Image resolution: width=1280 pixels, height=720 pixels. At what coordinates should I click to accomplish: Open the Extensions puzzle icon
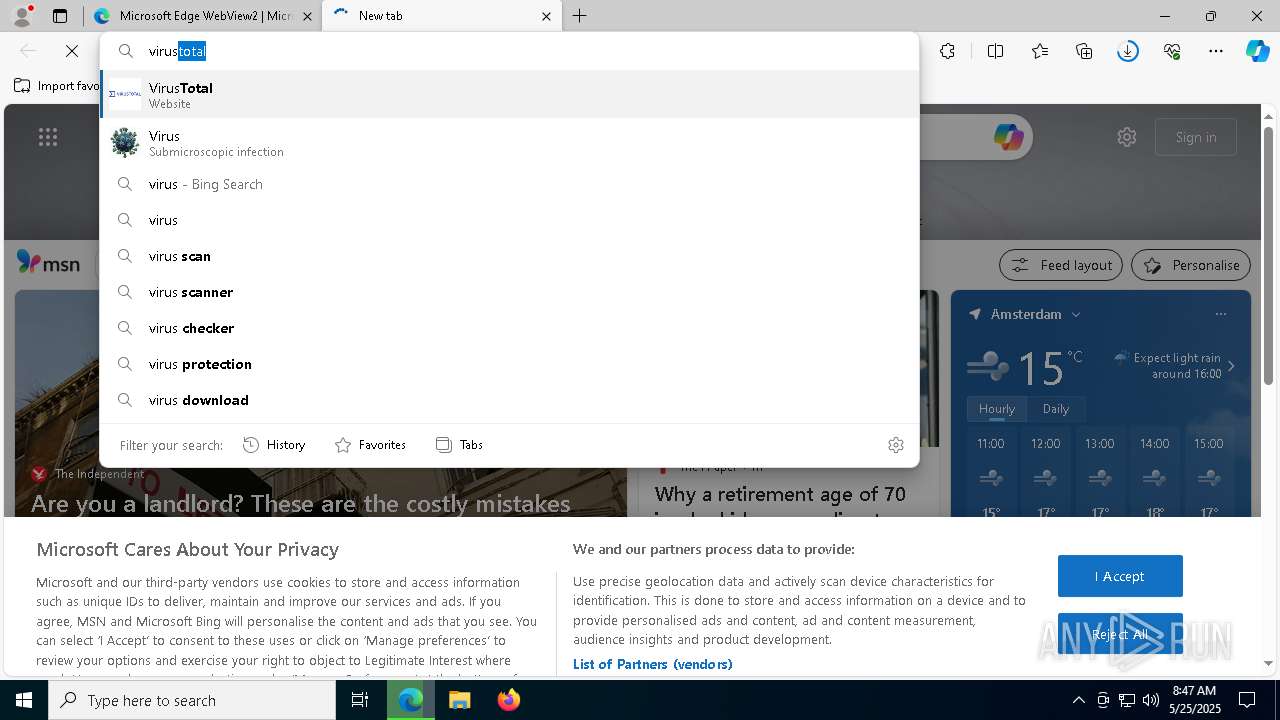pyautogui.click(x=947, y=51)
